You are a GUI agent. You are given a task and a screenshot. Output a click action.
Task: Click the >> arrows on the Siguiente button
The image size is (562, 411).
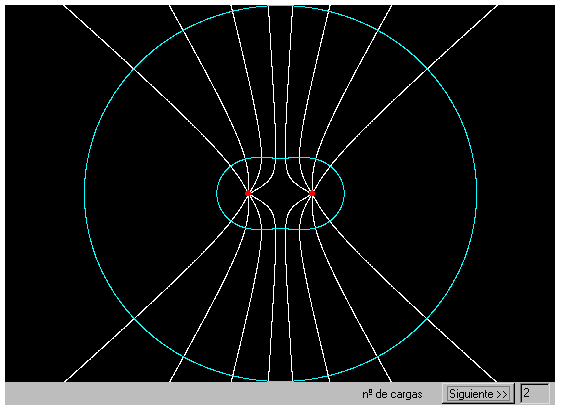[502, 394]
